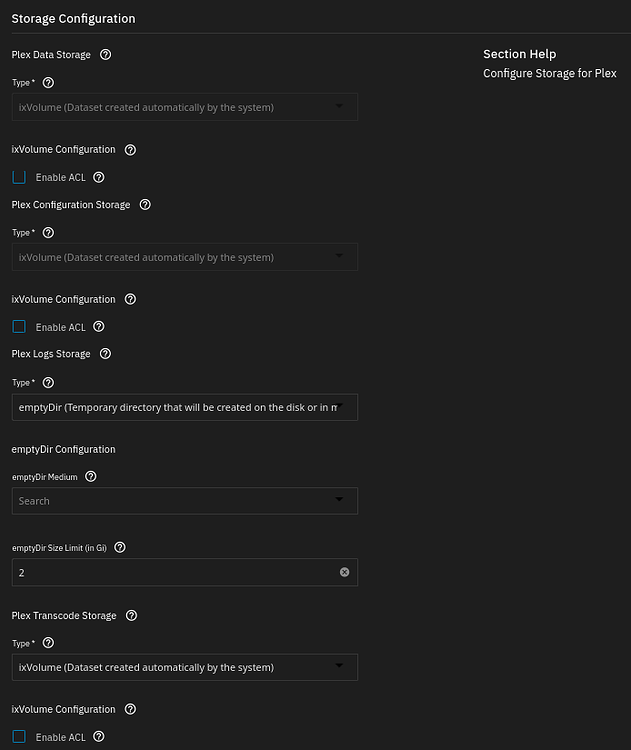Screen dimensions: 631x750
Task: Click help icon for Plex Transcode Storage
Action: tap(132, 616)
